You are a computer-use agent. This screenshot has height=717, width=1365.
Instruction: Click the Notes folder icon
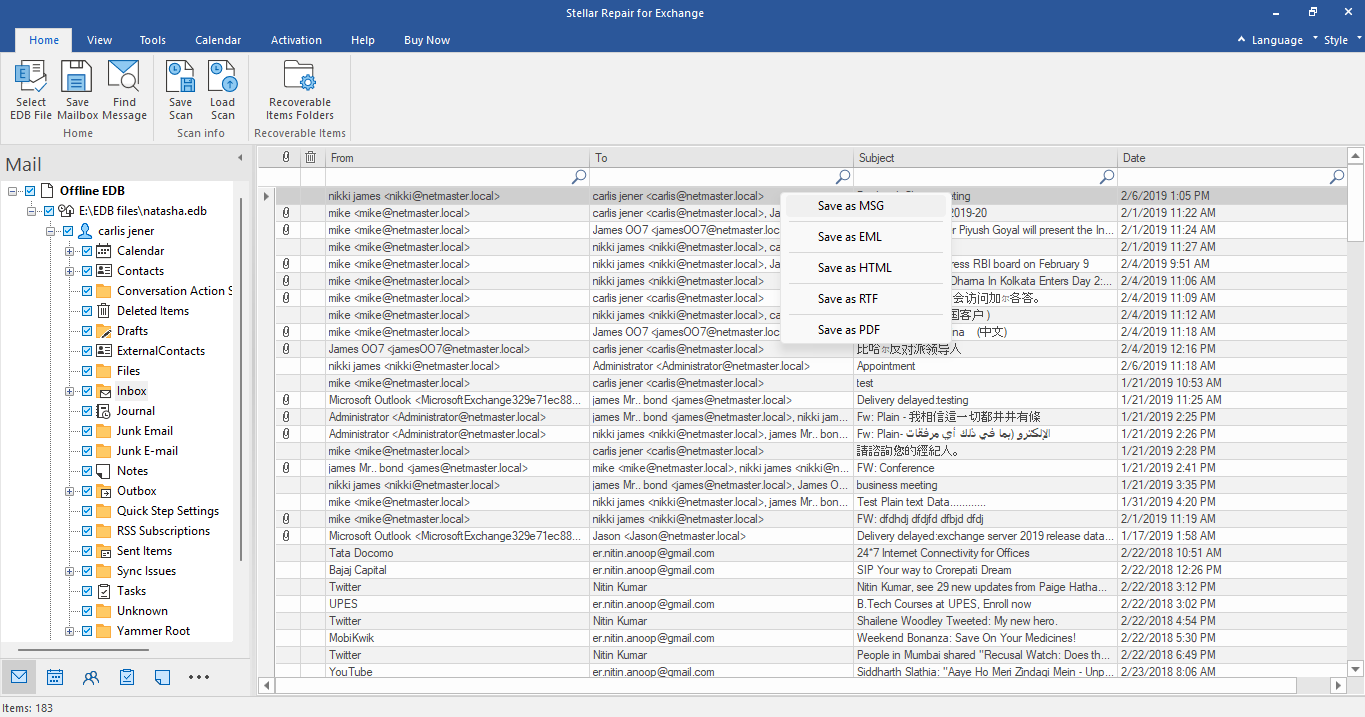click(x=104, y=471)
